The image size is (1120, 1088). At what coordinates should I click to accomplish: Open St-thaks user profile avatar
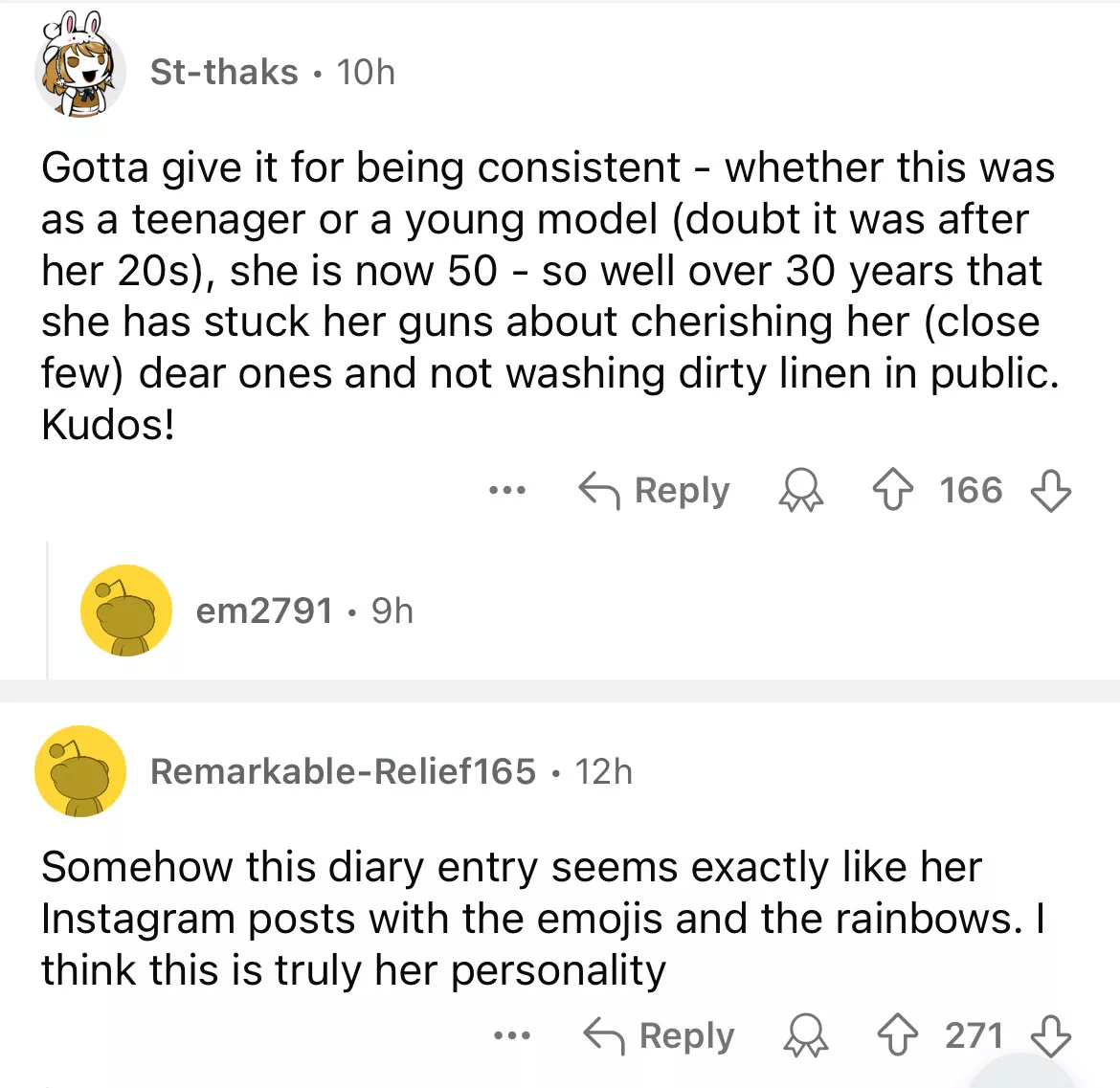(80, 72)
